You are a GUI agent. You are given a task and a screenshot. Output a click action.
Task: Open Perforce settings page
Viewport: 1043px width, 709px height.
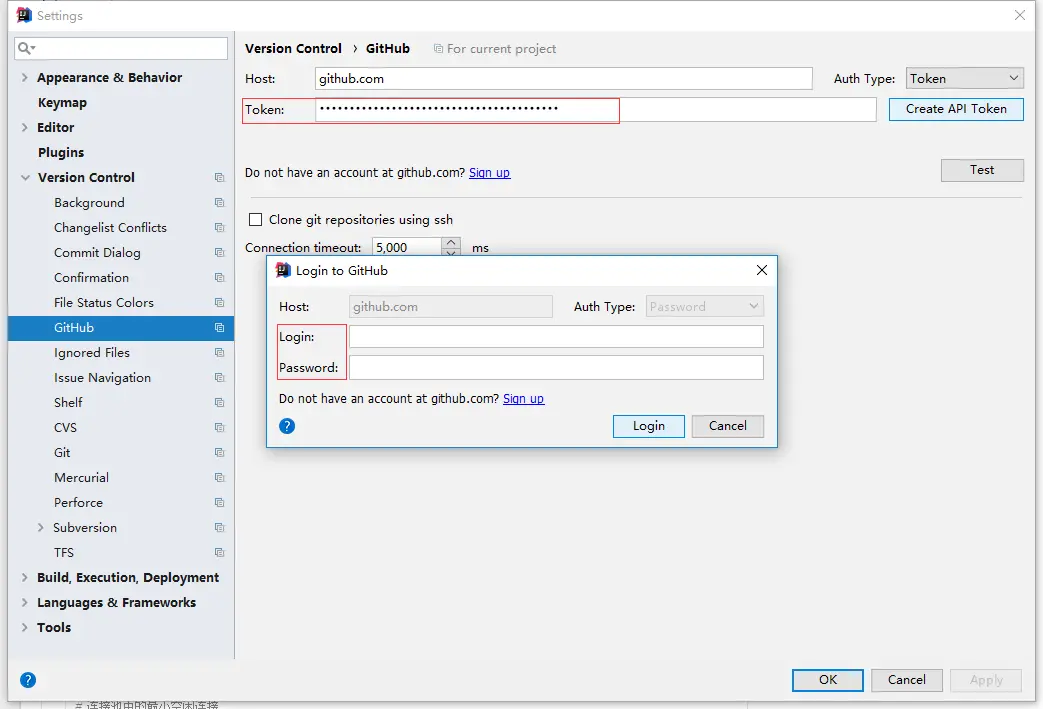[78, 503]
